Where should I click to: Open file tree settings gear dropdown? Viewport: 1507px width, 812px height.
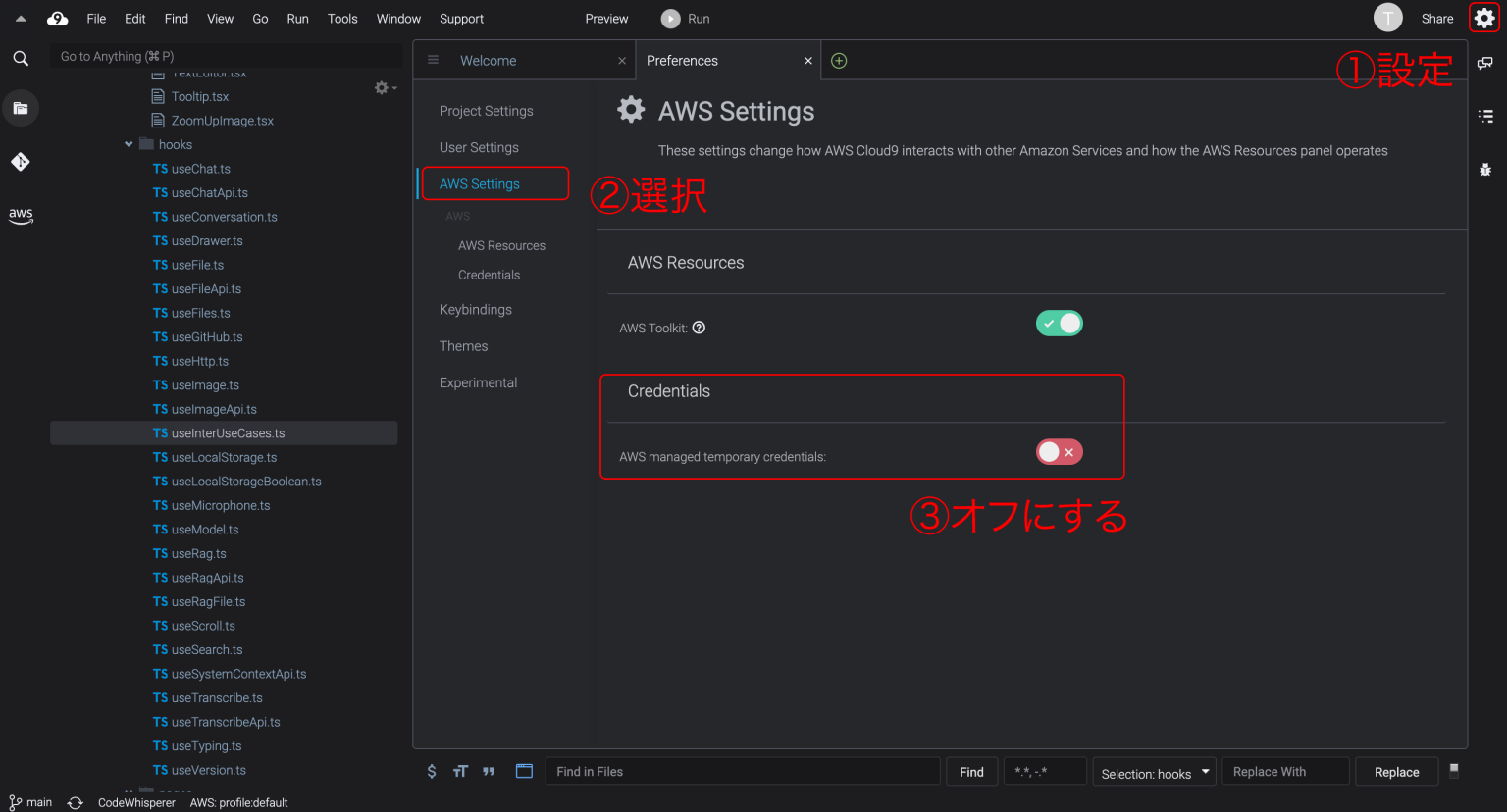click(x=385, y=88)
